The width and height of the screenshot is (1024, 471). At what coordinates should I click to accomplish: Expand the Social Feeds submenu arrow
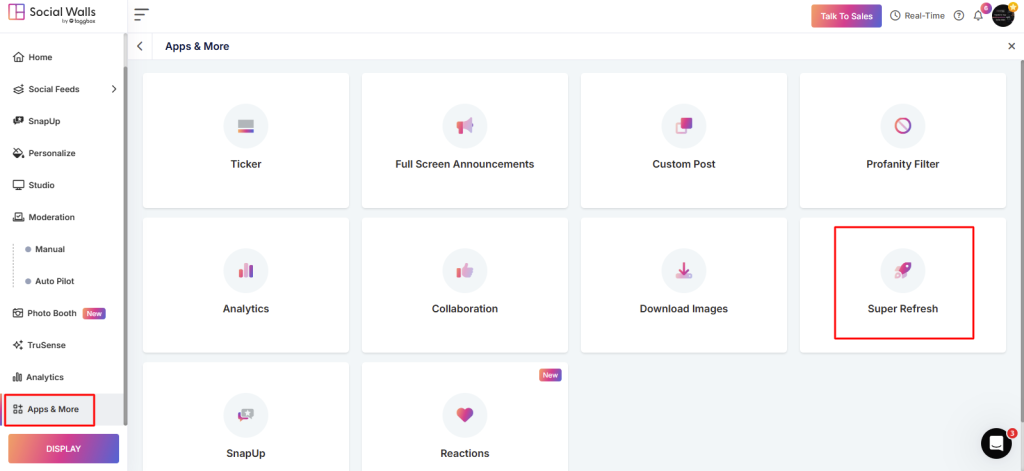113,89
